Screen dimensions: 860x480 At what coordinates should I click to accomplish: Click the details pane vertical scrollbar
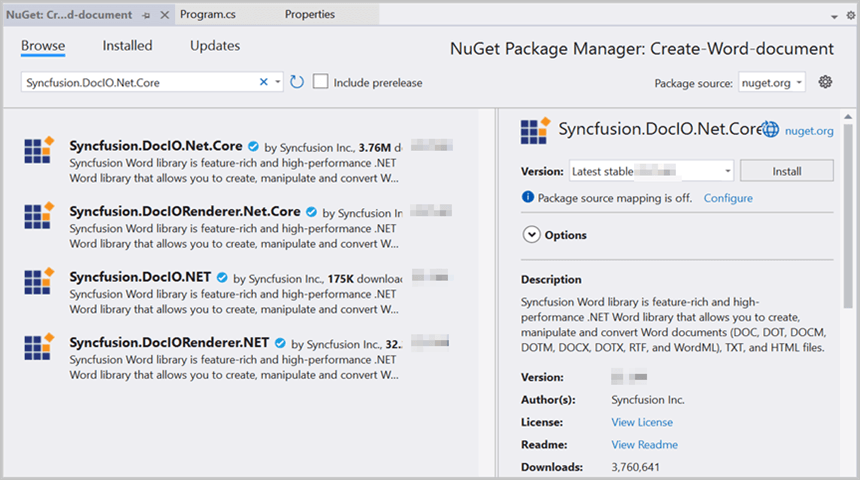point(848,217)
